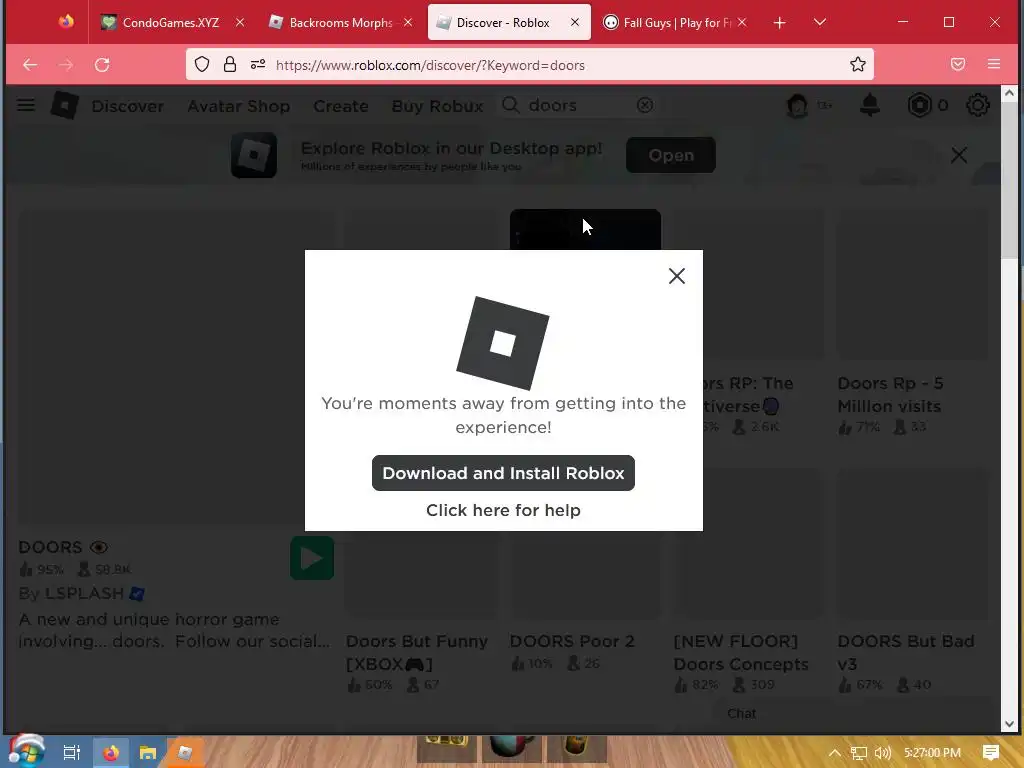Viewport: 1024px width, 768px height.
Task: Open the Save to Pocket icon
Action: (x=957, y=65)
